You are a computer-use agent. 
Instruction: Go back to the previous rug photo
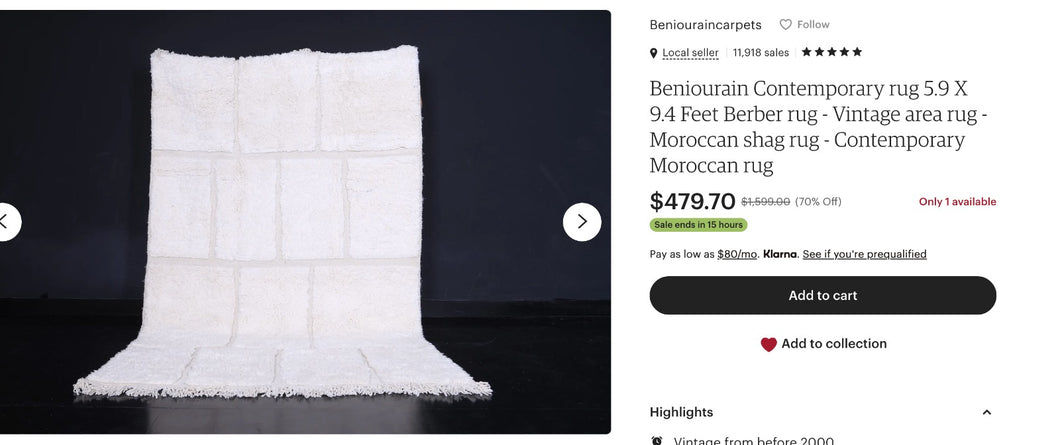pyautogui.click(x=5, y=222)
